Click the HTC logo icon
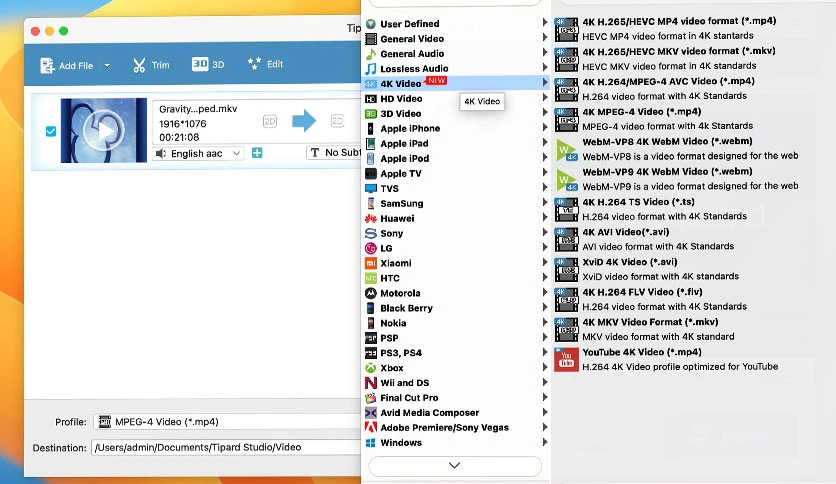Image resolution: width=836 pixels, height=484 pixels. [371, 278]
